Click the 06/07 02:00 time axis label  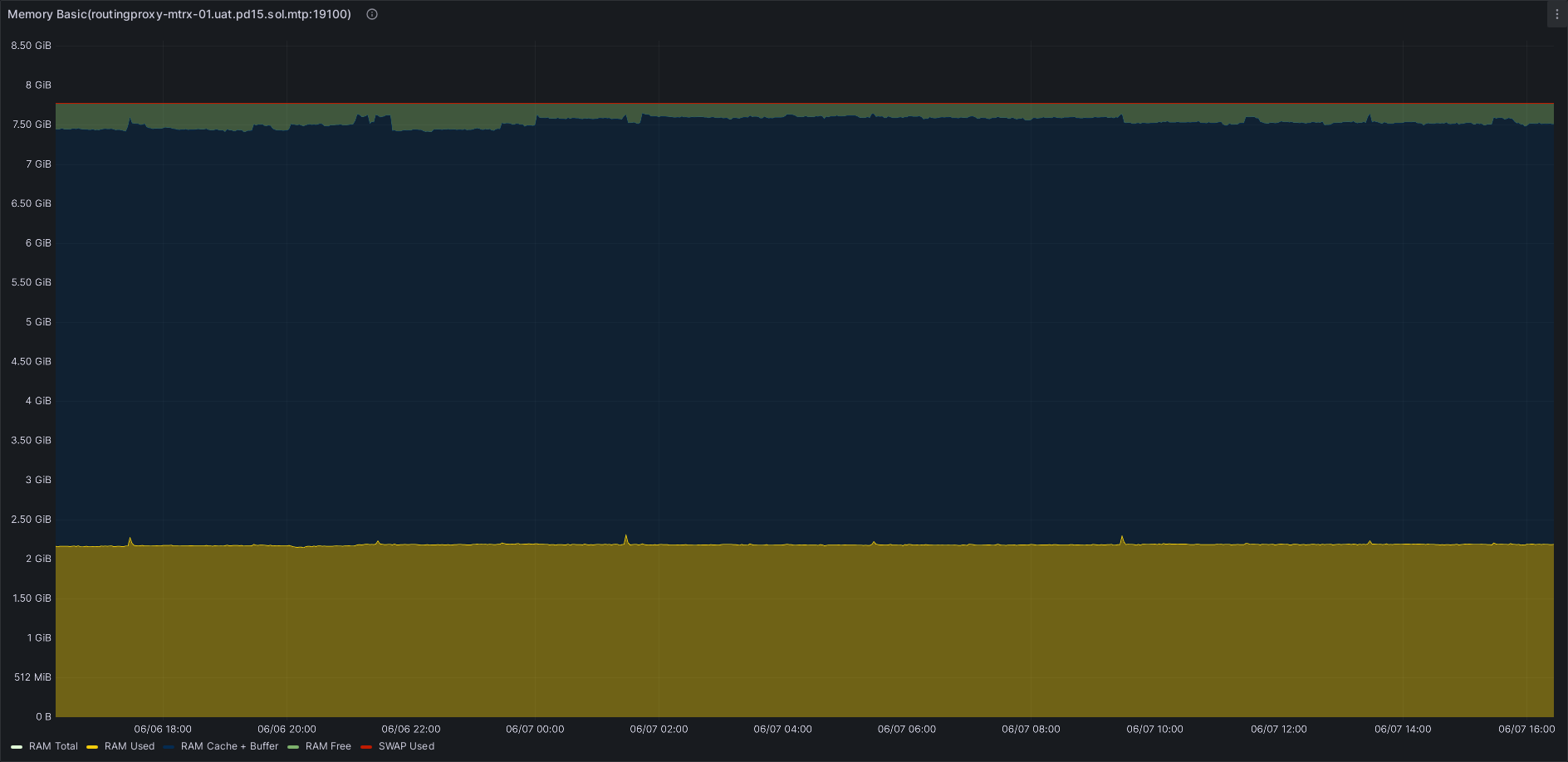659,729
